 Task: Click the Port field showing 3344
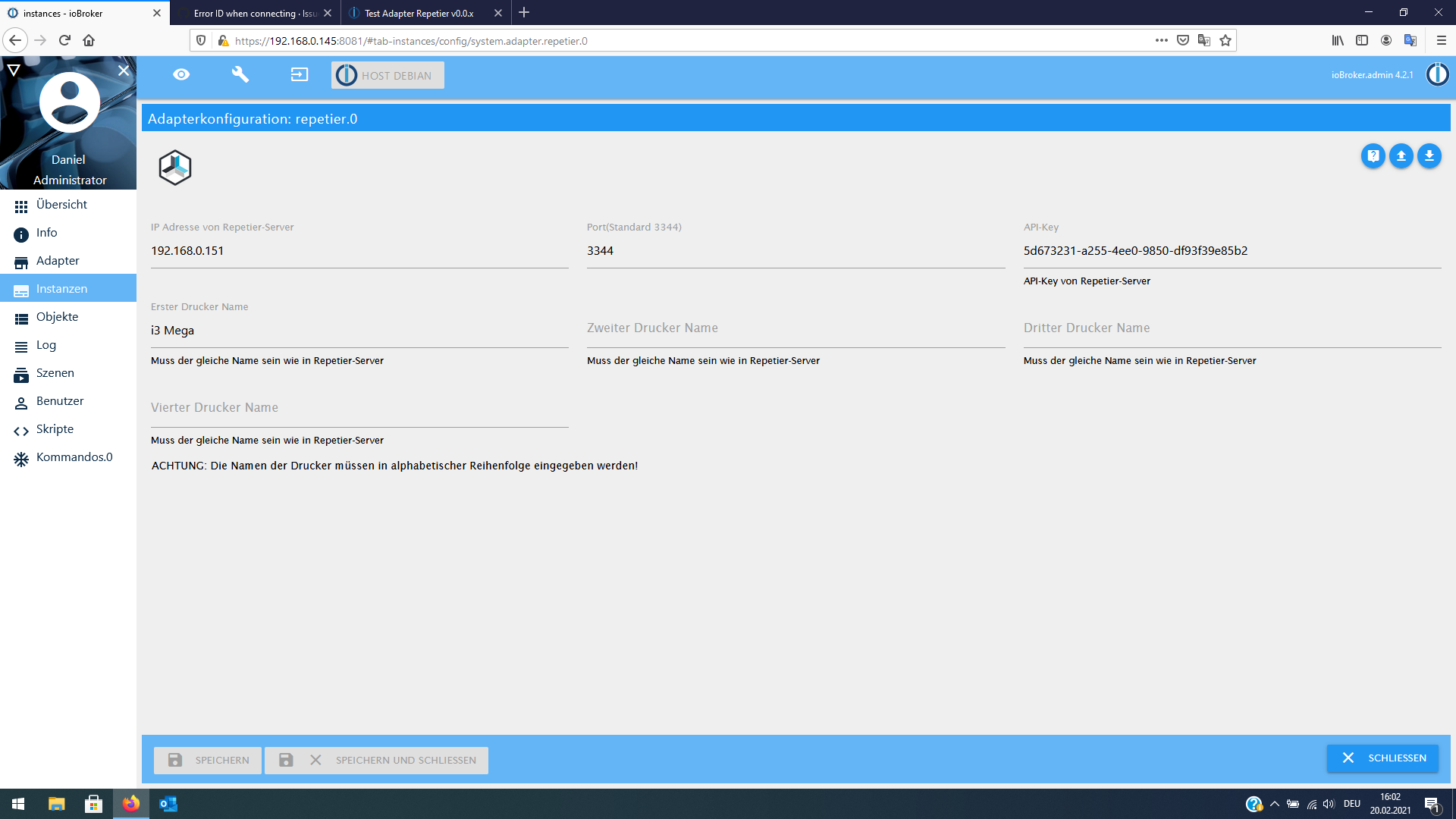[795, 251]
